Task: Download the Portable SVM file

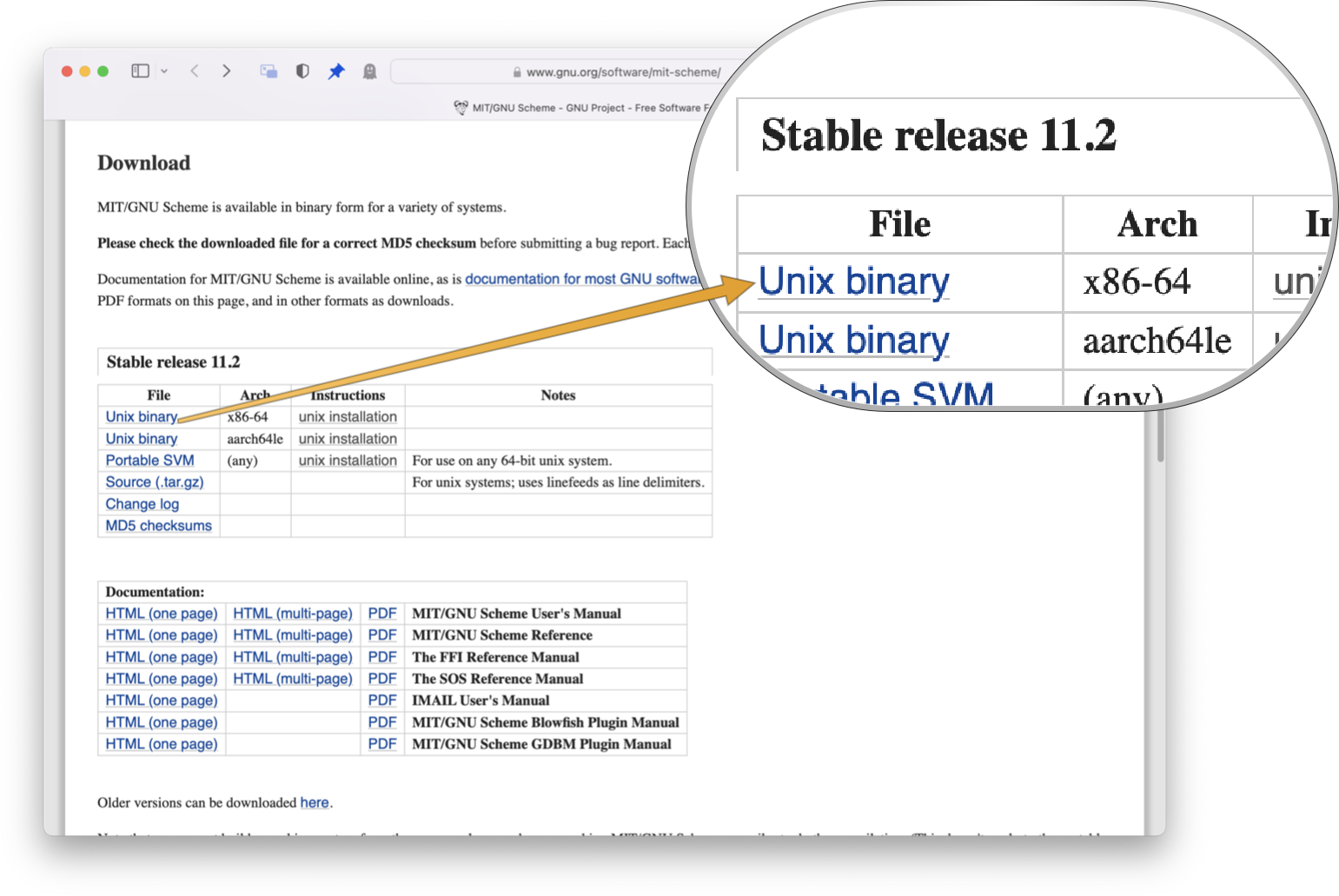Action: point(149,461)
